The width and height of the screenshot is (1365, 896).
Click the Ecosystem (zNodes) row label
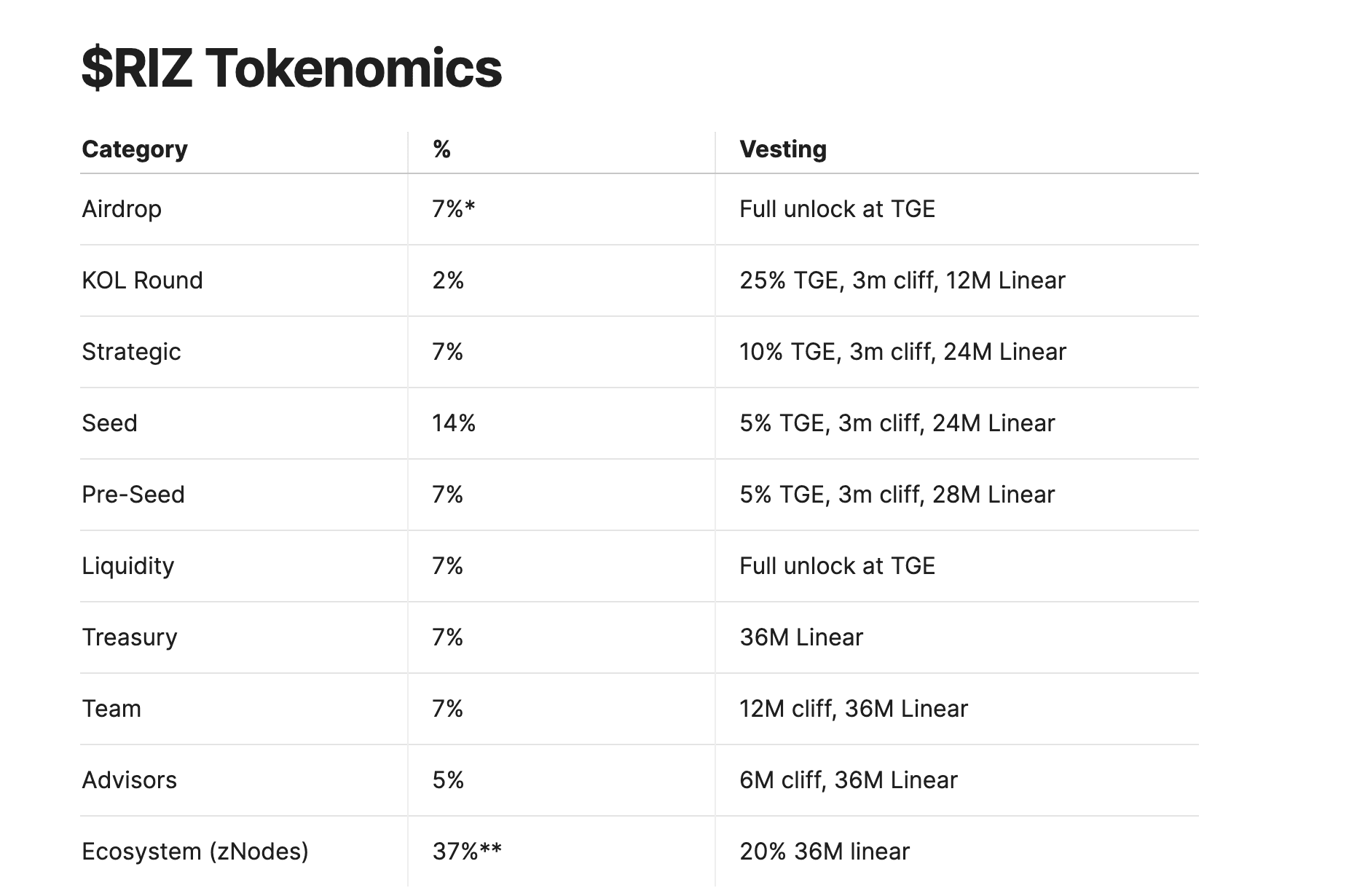tap(195, 852)
